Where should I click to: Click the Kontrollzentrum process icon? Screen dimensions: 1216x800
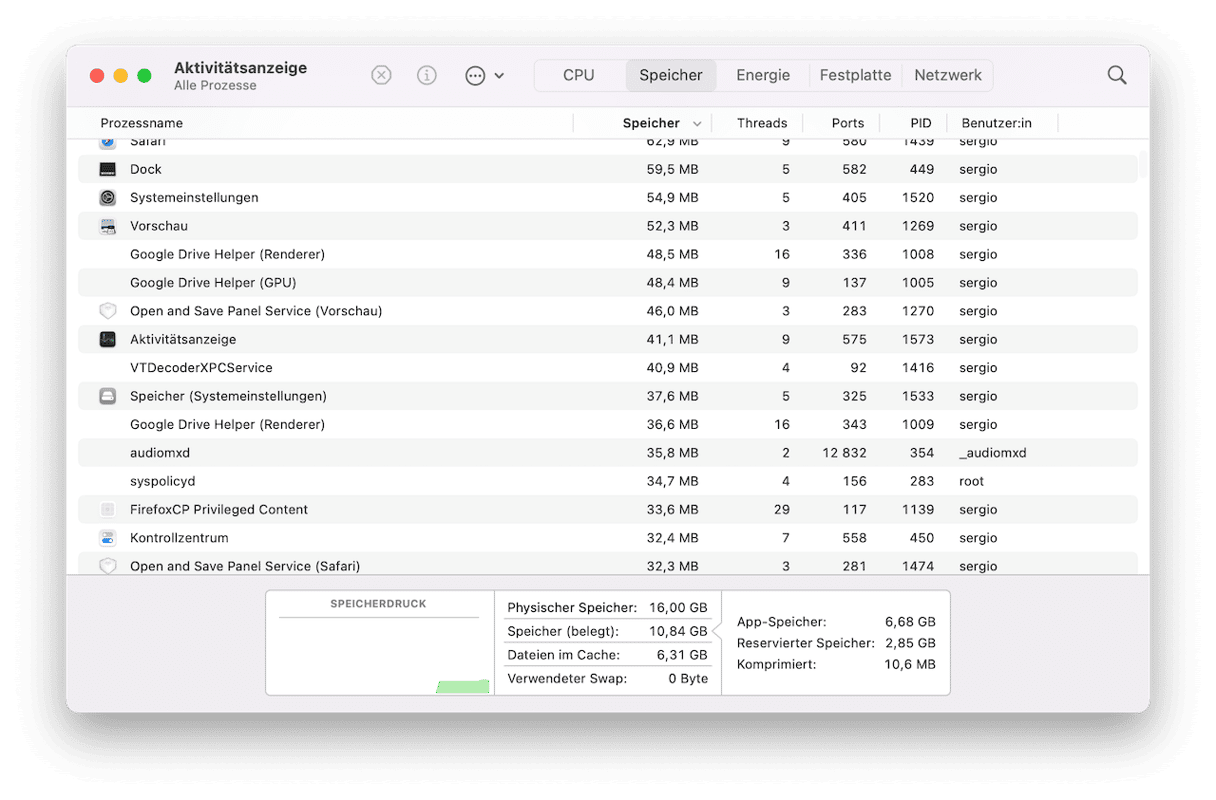[x=108, y=538]
